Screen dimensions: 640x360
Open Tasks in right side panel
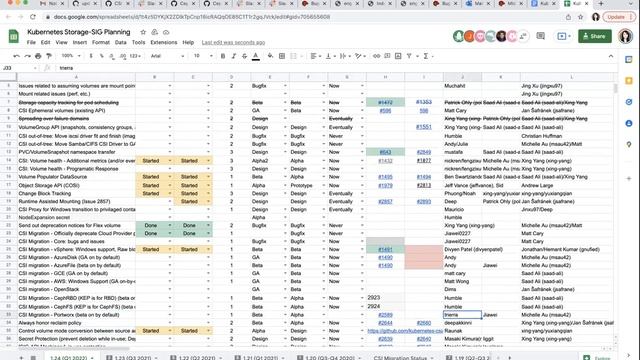click(x=629, y=102)
